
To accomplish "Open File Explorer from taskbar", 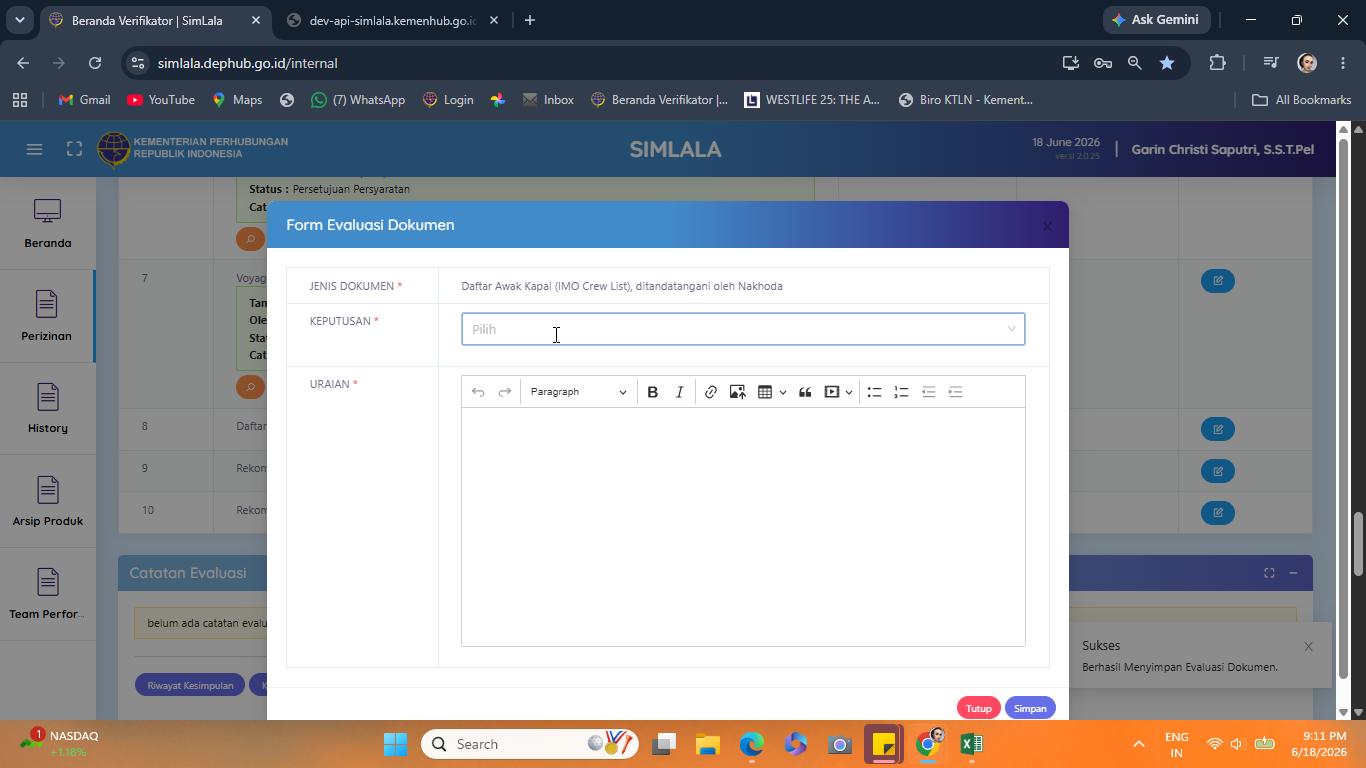I will tap(708, 744).
